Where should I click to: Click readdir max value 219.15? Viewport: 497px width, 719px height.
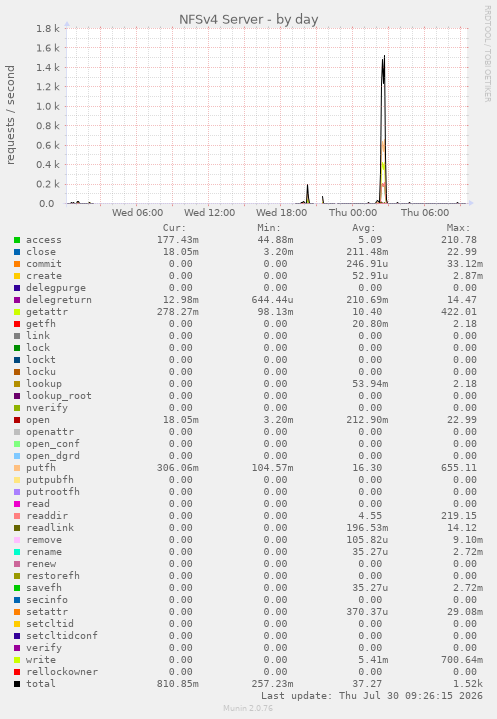coord(459,516)
